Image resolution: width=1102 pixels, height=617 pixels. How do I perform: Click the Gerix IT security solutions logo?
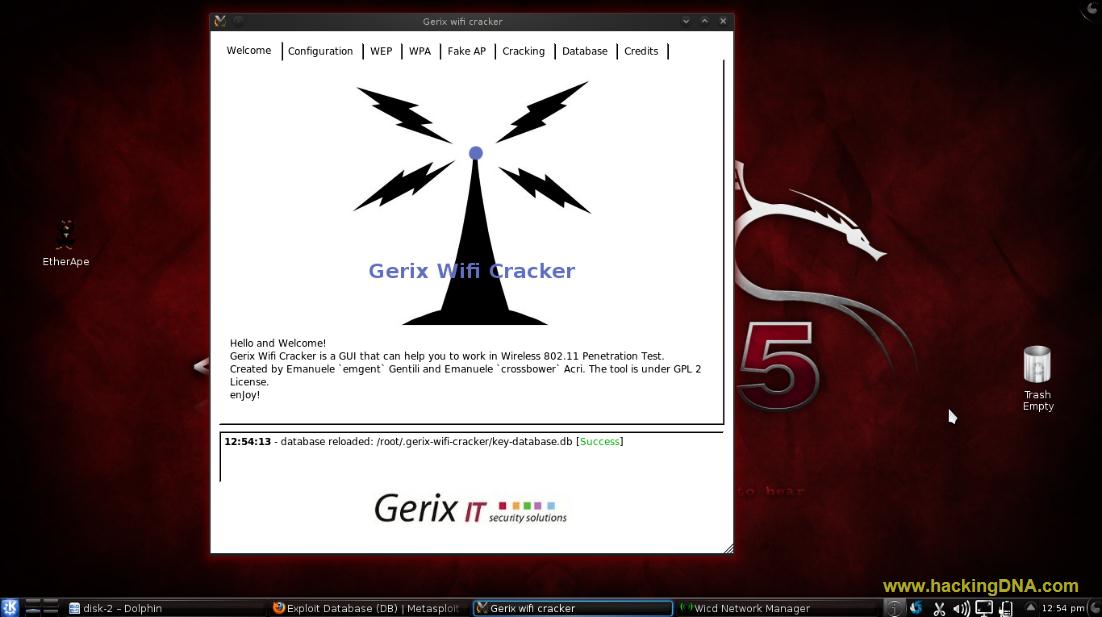470,508
